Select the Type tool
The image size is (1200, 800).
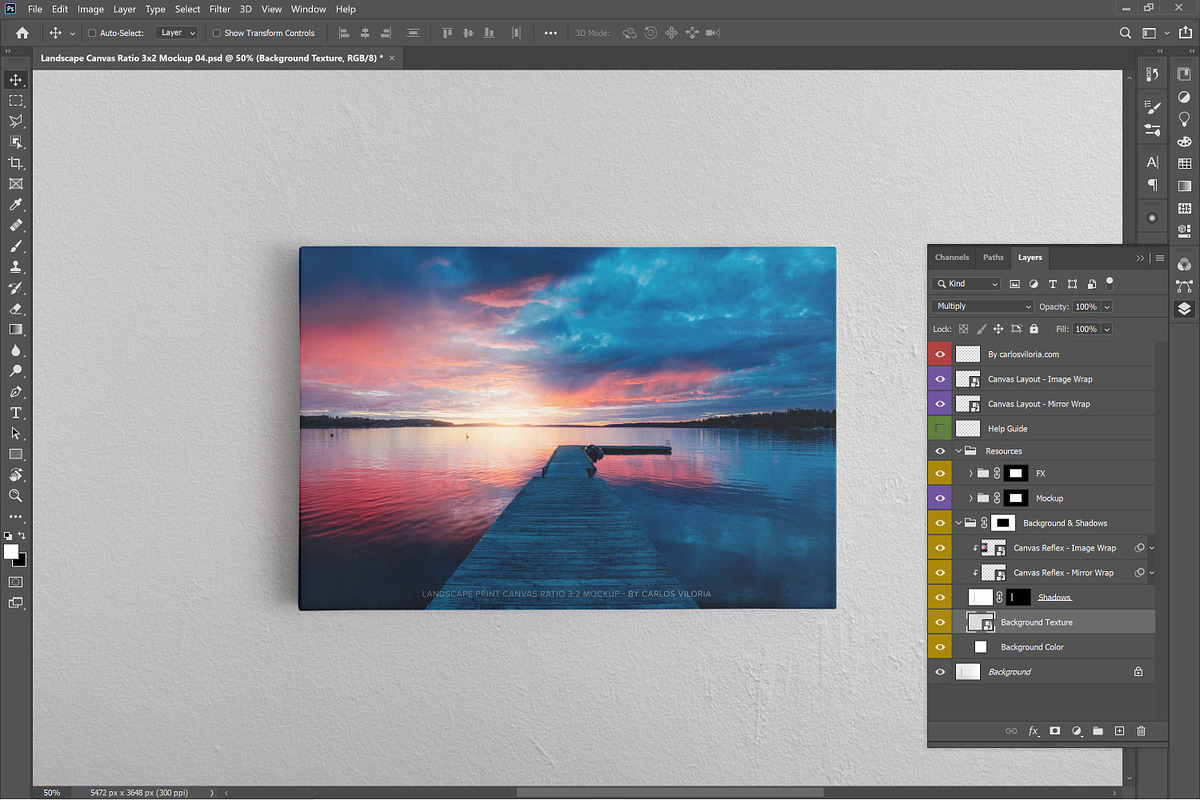(16, 412)
